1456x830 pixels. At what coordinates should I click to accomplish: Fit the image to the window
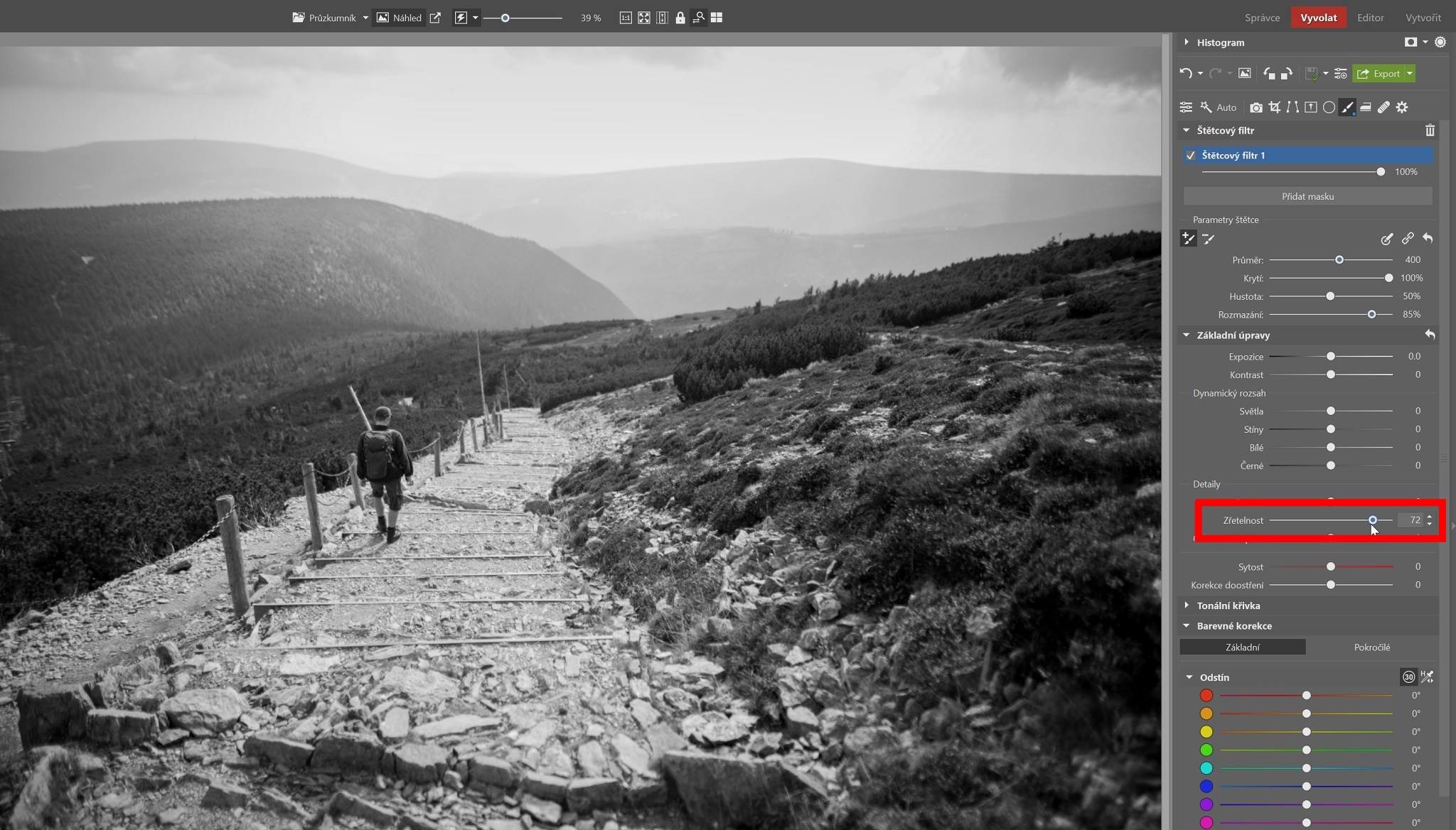(x=644, y=18)
